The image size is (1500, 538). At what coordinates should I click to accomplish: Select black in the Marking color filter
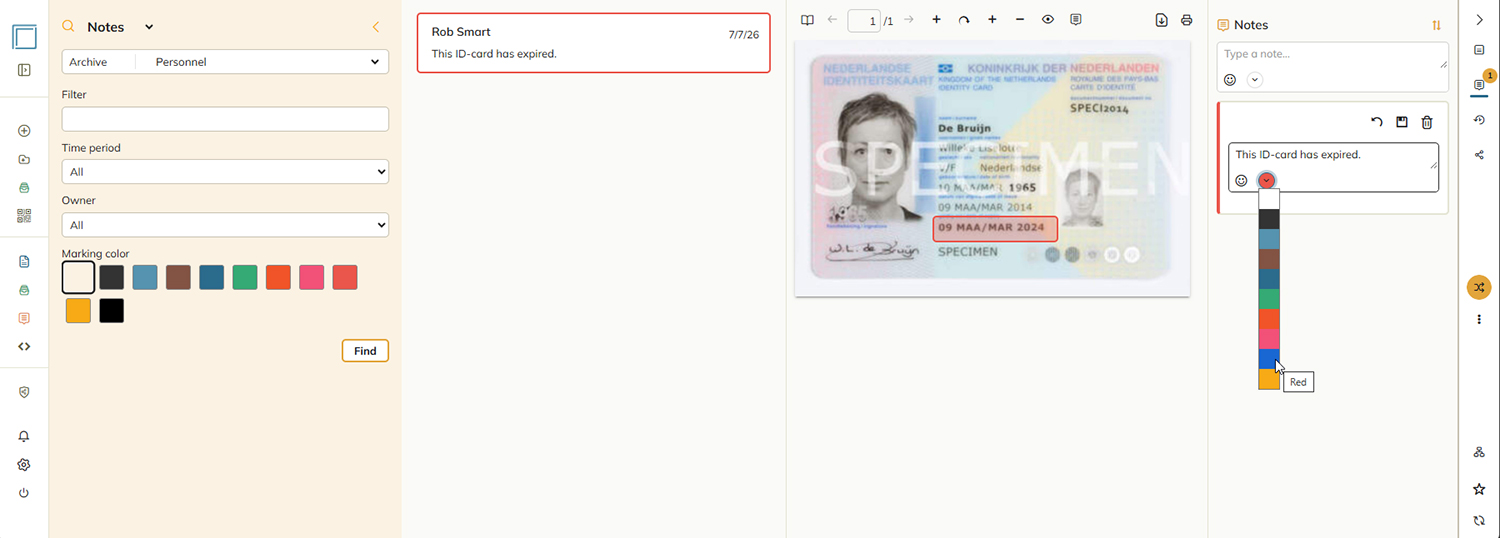(x=111, y=310)
